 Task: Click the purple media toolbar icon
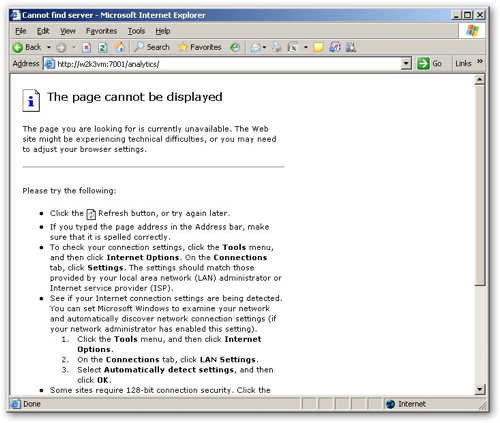click(x=335, y=47)
